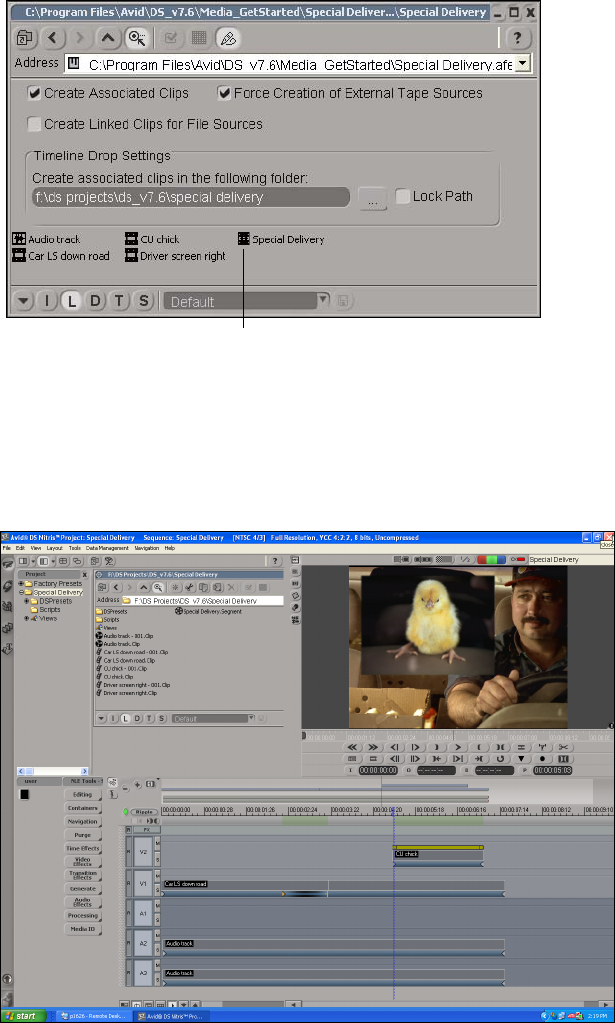Image resolution: width=615 pixels, height=1023 pixels.
Task: Click the zoom-in plus icon above timeline
Action: pyautogui.click(x=137, y=785)
